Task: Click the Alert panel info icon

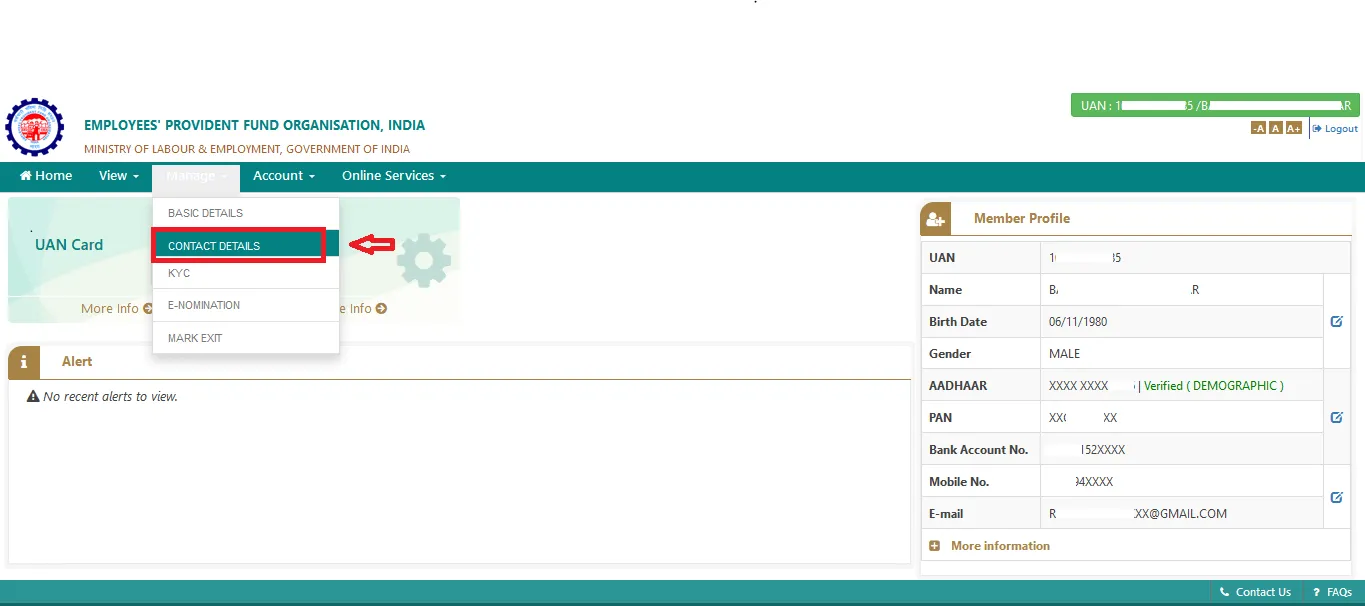Action: [x=23, y=362]
